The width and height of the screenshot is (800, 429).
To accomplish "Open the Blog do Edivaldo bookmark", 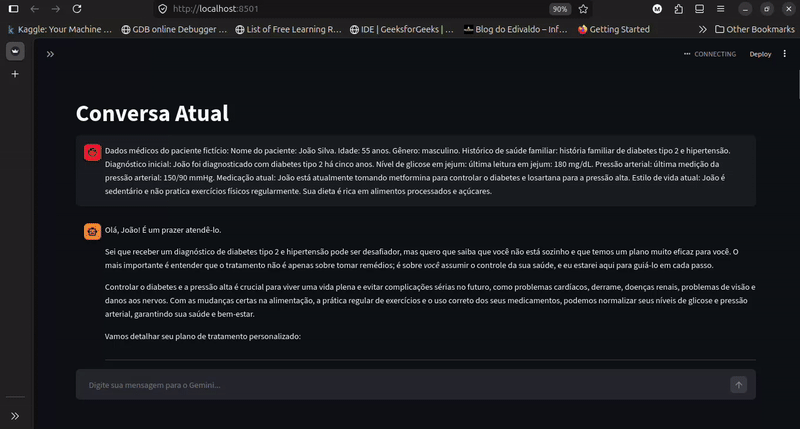I will click(515, 29).
